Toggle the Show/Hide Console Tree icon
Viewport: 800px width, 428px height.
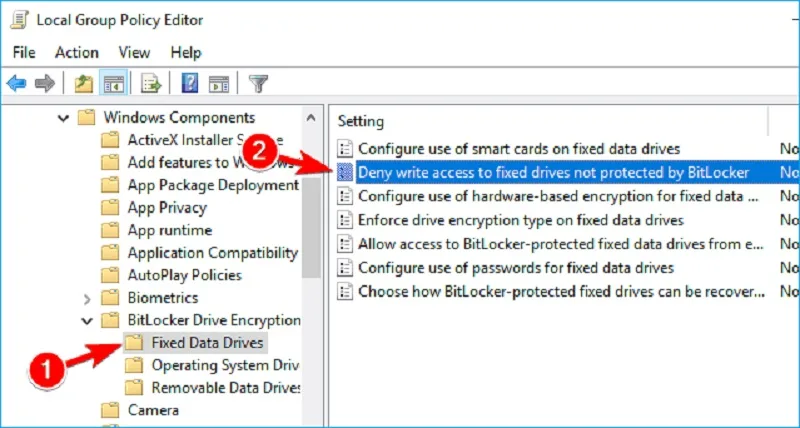[x=113, y=83]
